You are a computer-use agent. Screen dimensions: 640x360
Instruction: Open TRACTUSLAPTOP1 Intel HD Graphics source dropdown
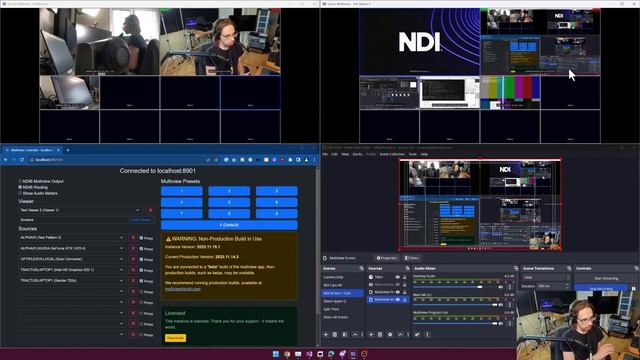point(71,270)
